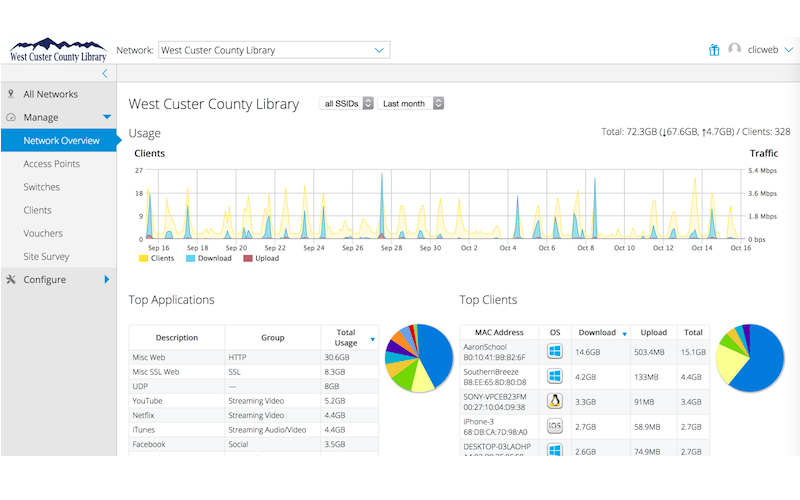Toggle the Download series in chart legend
Viewport: 800px width, 500px height.
point(207,259)
